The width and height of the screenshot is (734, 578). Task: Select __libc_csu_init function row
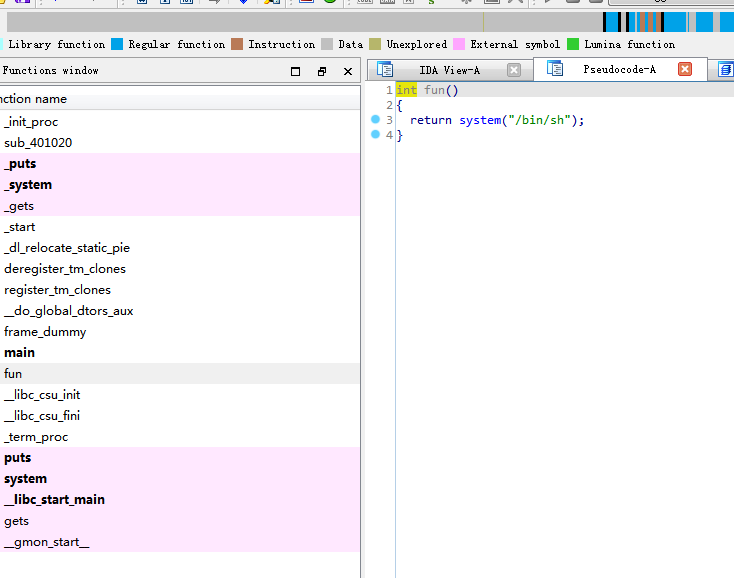(x=180, y=395)
